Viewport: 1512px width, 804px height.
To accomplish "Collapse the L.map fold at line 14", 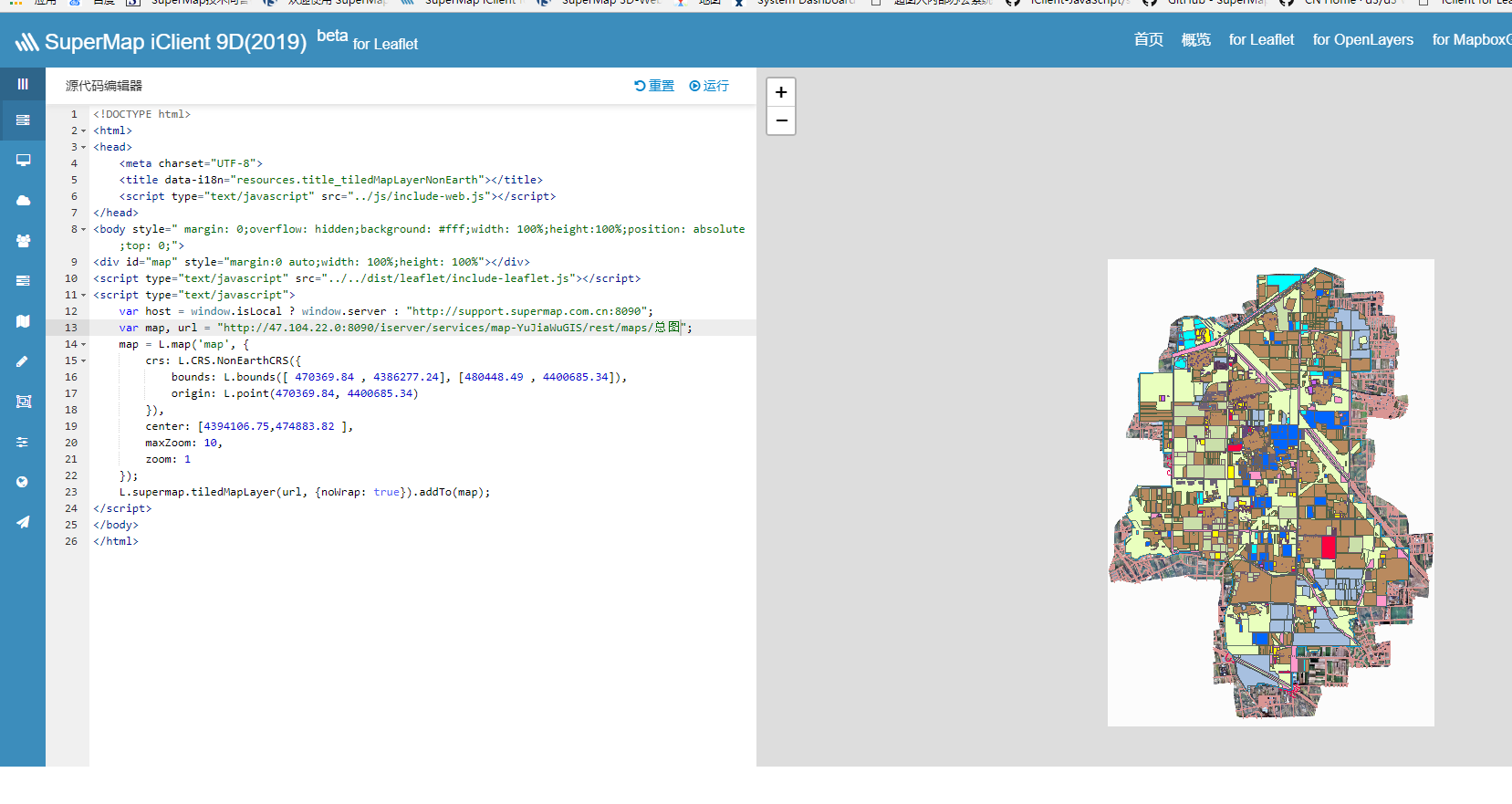I will pos(84,345).
